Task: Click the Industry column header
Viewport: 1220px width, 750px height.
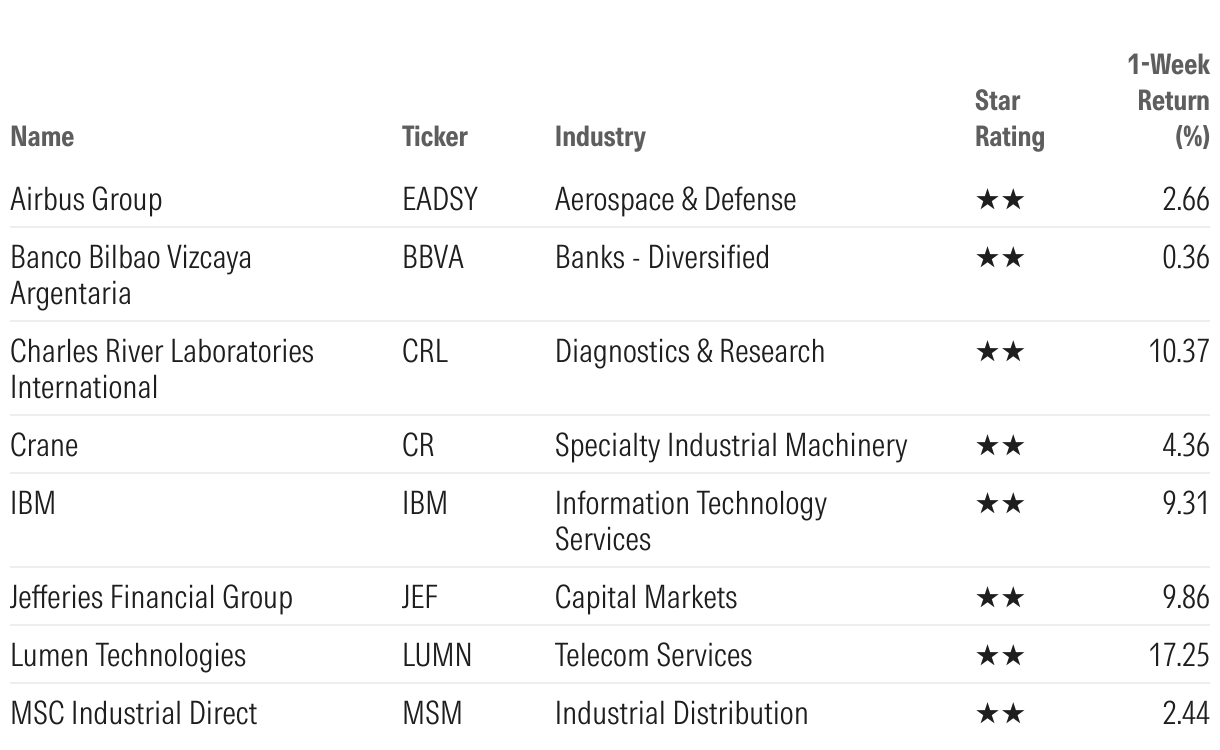Action: (600, 136)
